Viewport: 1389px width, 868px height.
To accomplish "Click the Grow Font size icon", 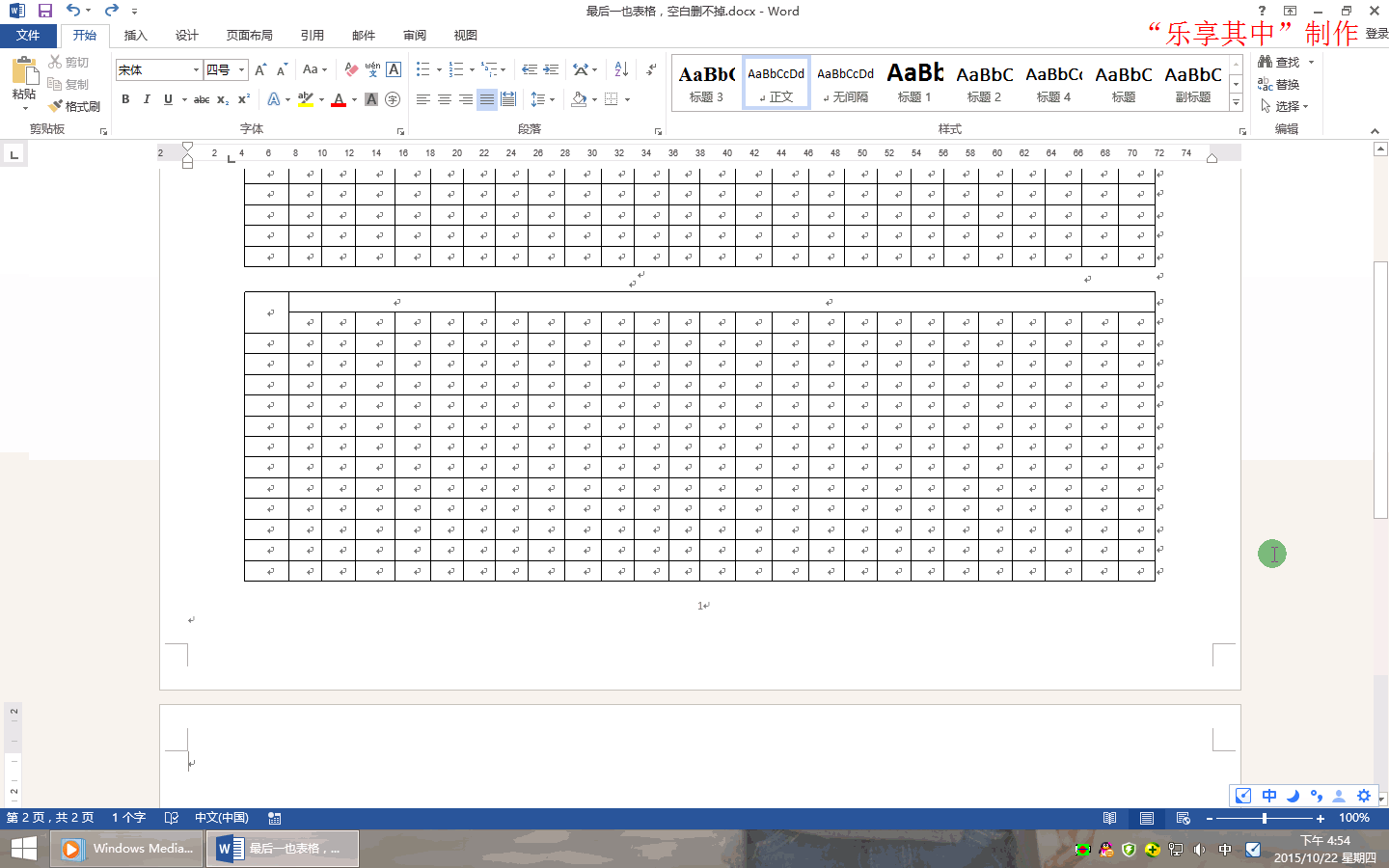I will 260,69.
